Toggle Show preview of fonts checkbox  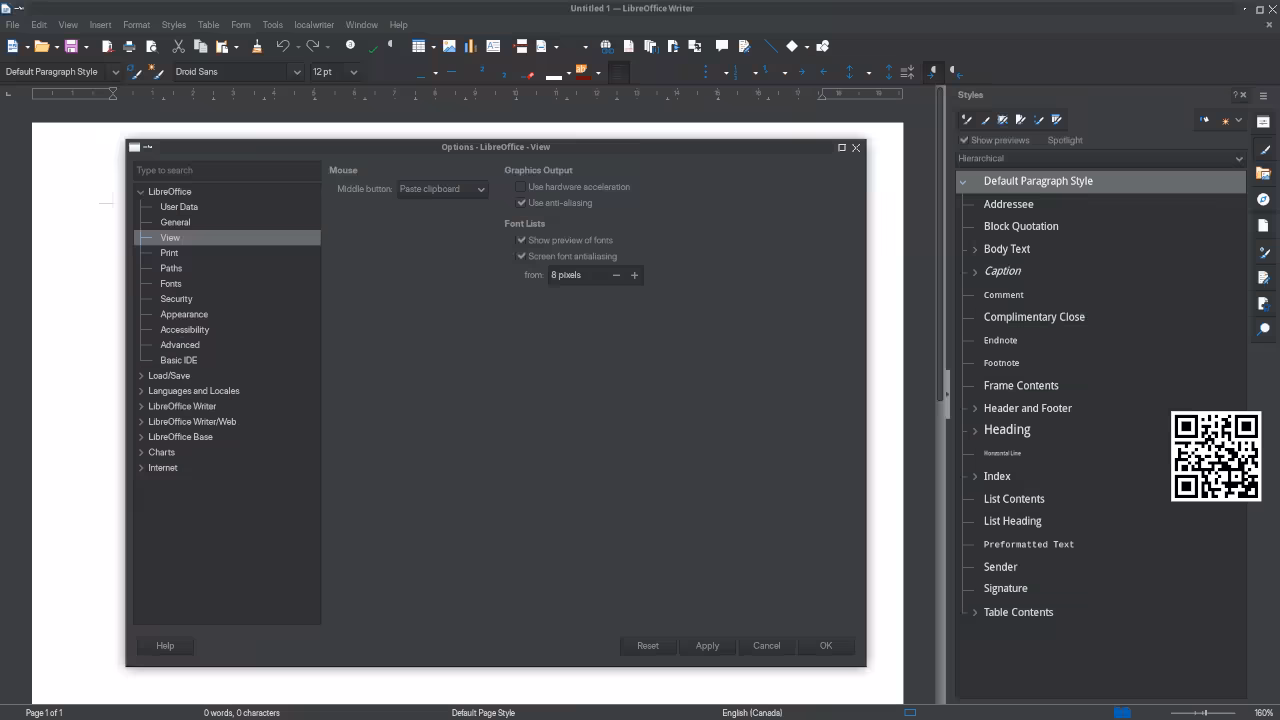tap(521, 240)
